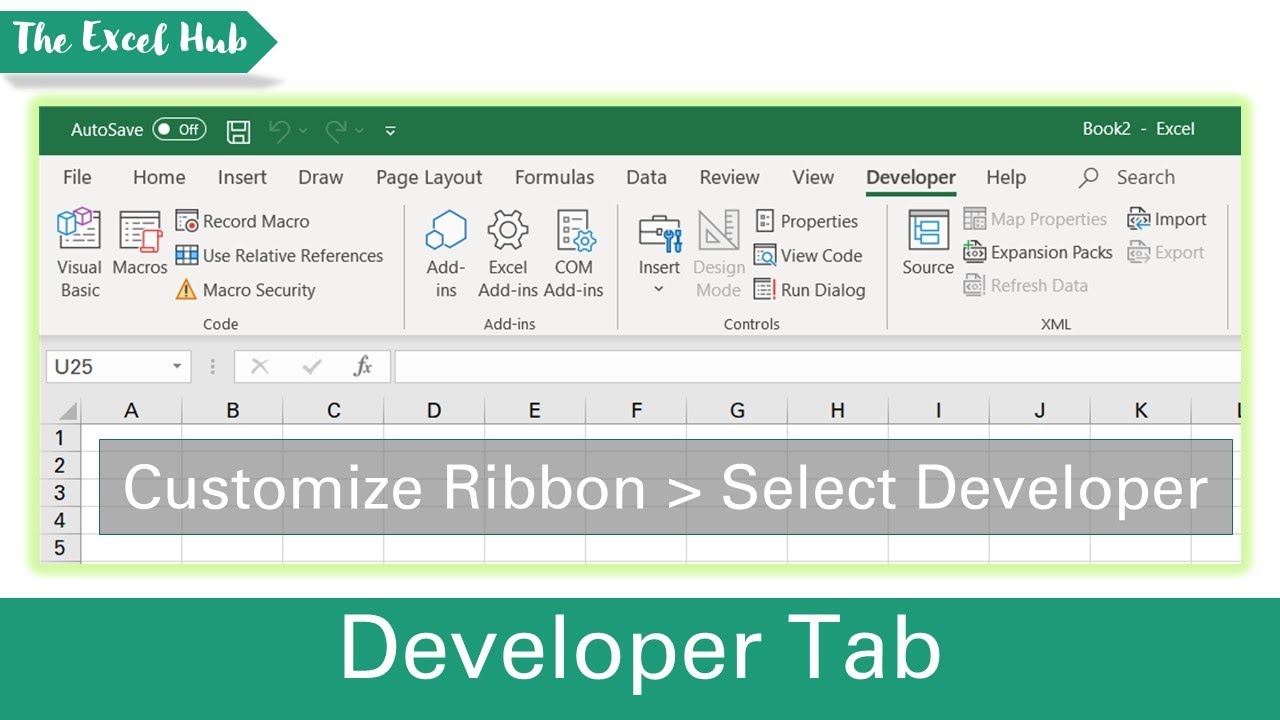1280x720 pixels.
Task: Start Record Macro
Action: [x=242, y=221]
